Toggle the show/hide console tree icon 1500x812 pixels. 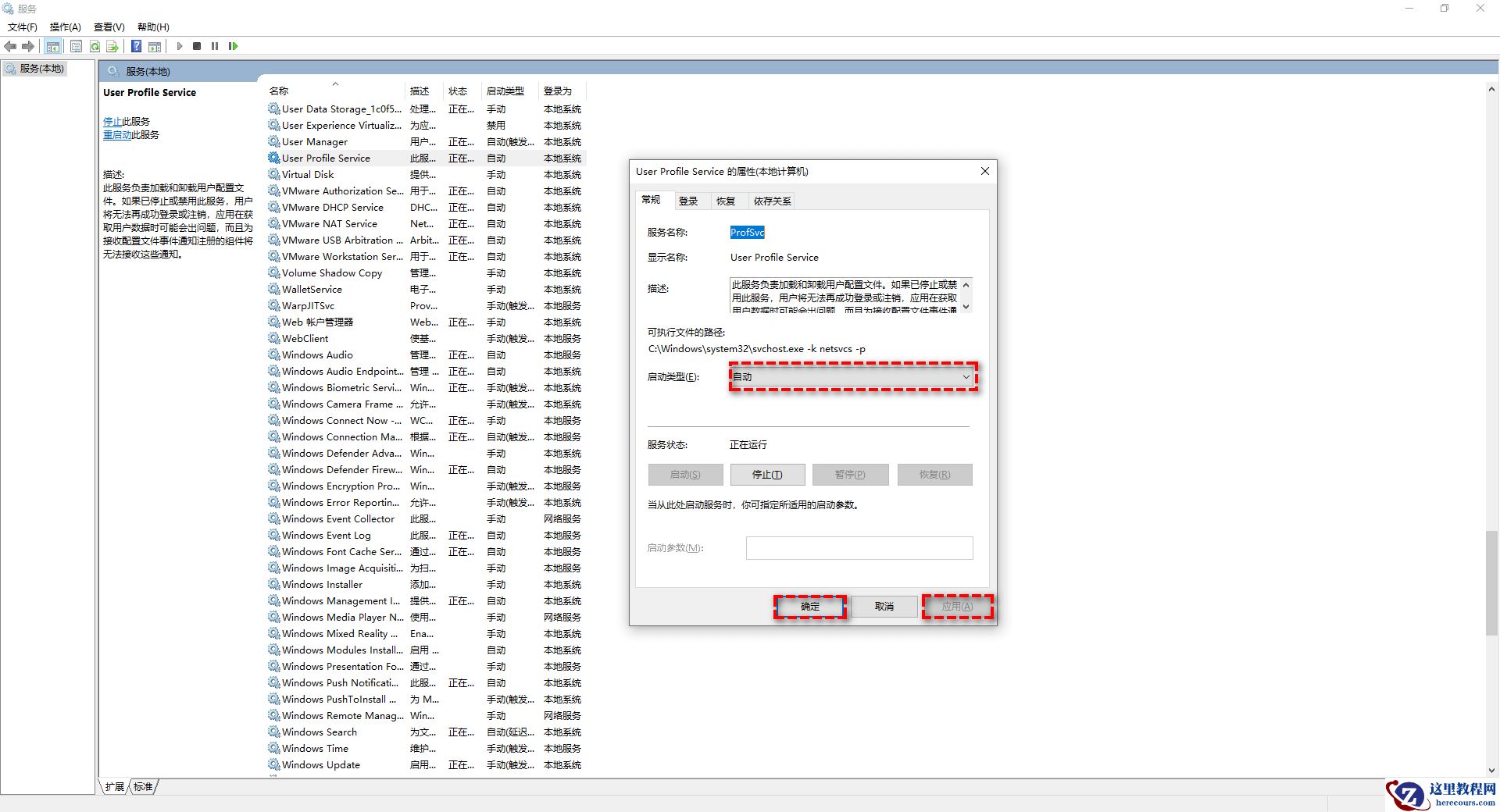53,47
